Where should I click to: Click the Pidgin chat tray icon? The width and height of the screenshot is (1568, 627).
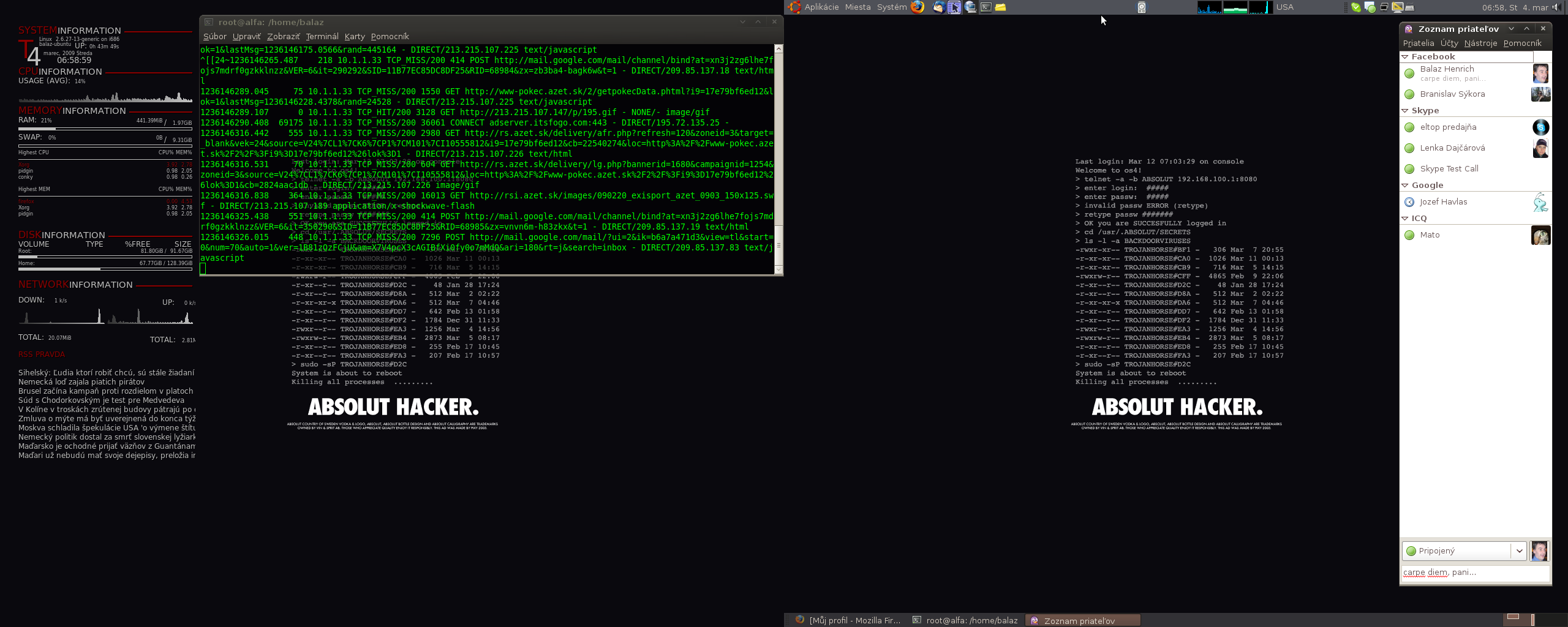coord(1370,7)
